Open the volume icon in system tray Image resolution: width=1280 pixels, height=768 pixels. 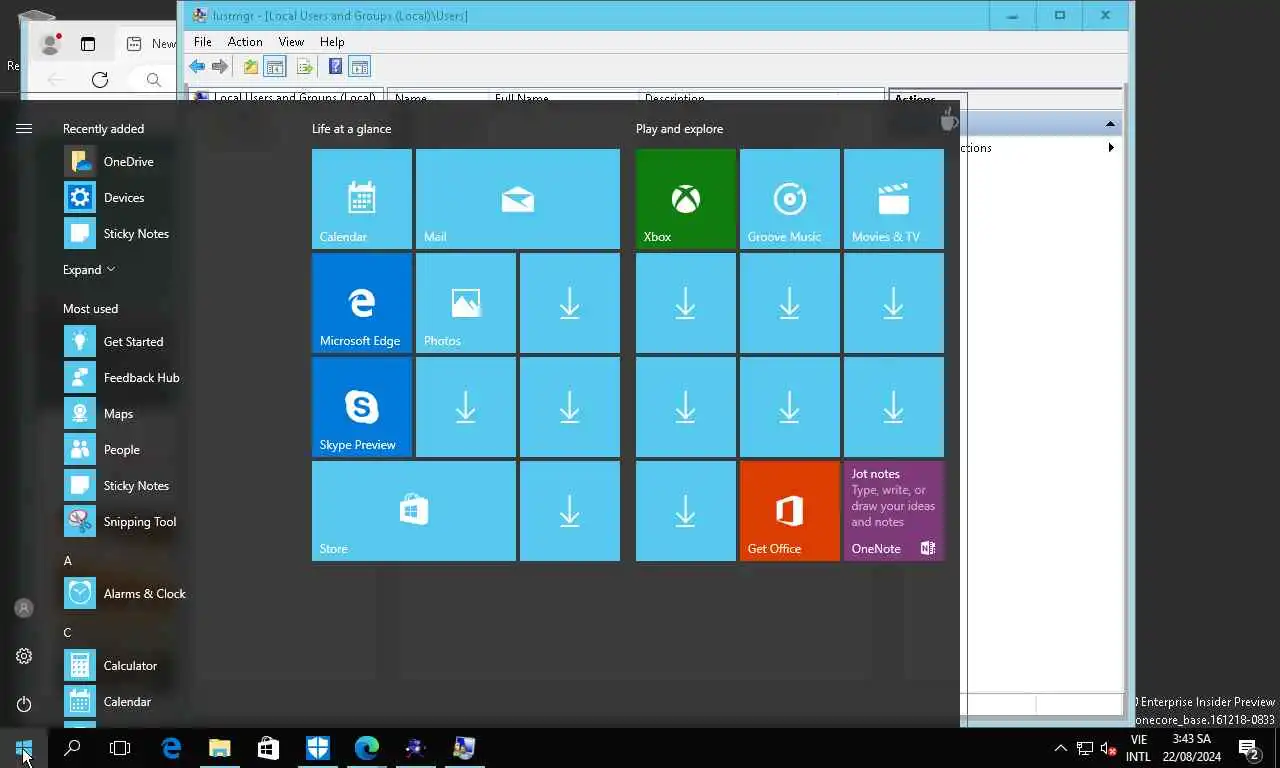tap(1108, 748)
